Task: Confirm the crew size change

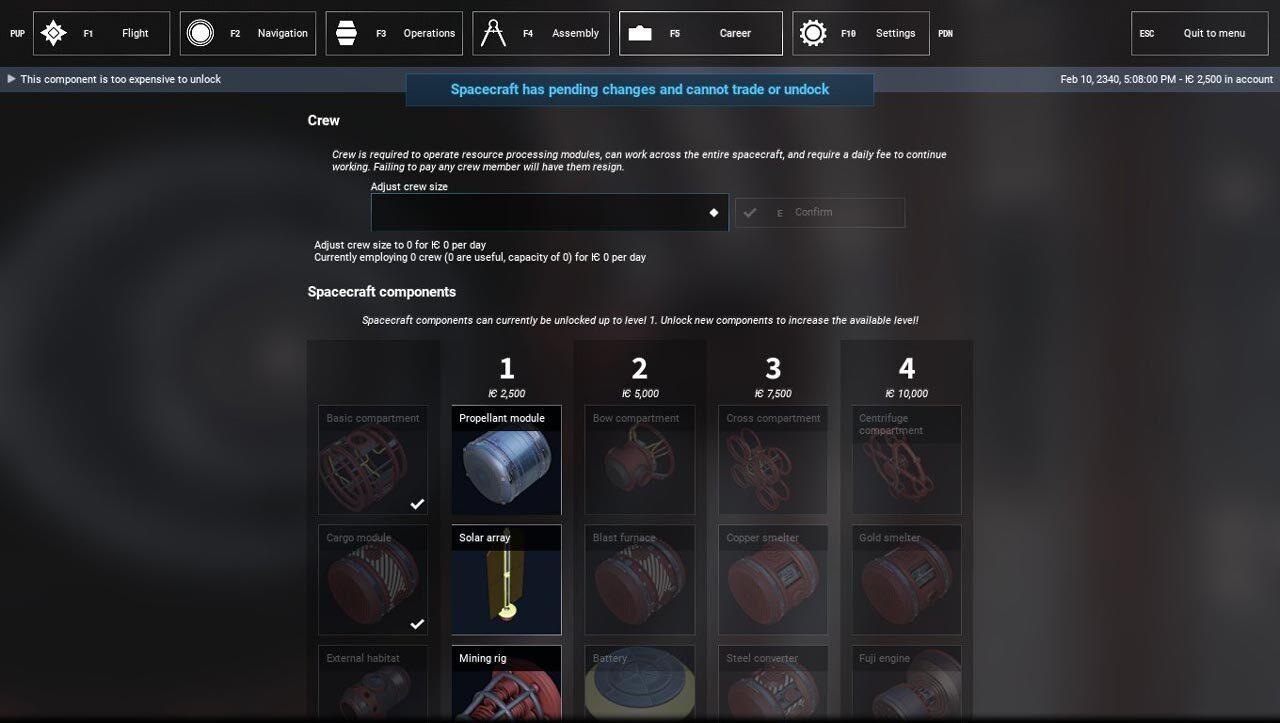Action: pos(820,212)
